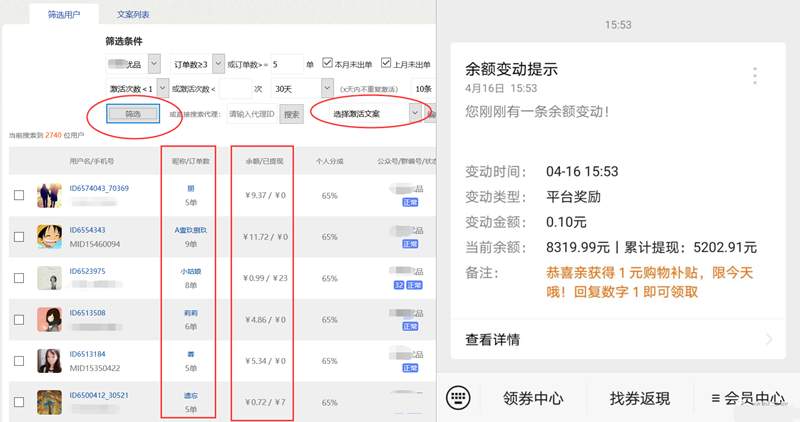Screen dimensions: 800x422
Task: Click avatar of user ID6523975
Action: 49,278
